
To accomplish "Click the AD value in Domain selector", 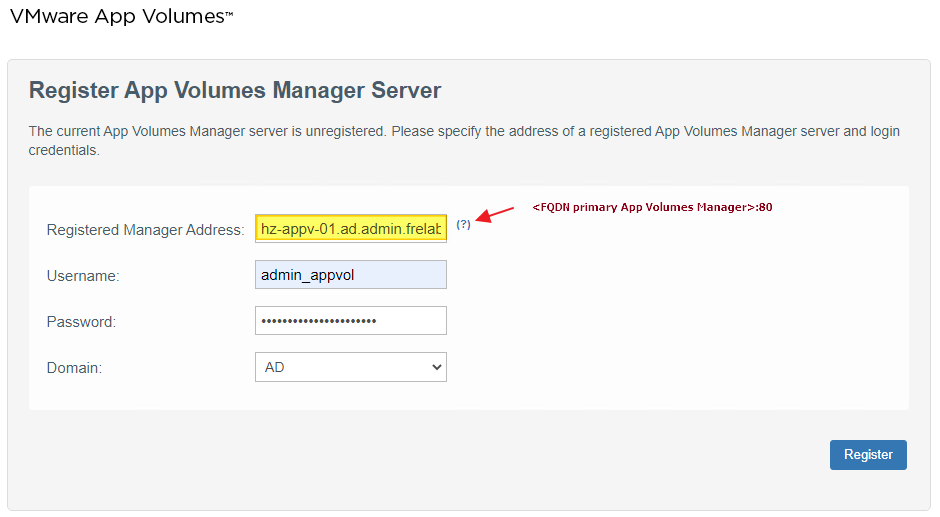I will click(275, 368).
